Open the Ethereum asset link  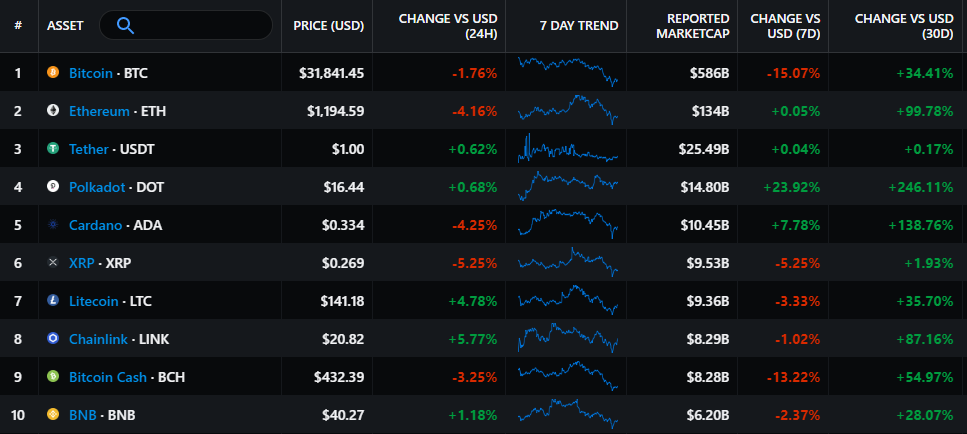click(x=99, y=111)
